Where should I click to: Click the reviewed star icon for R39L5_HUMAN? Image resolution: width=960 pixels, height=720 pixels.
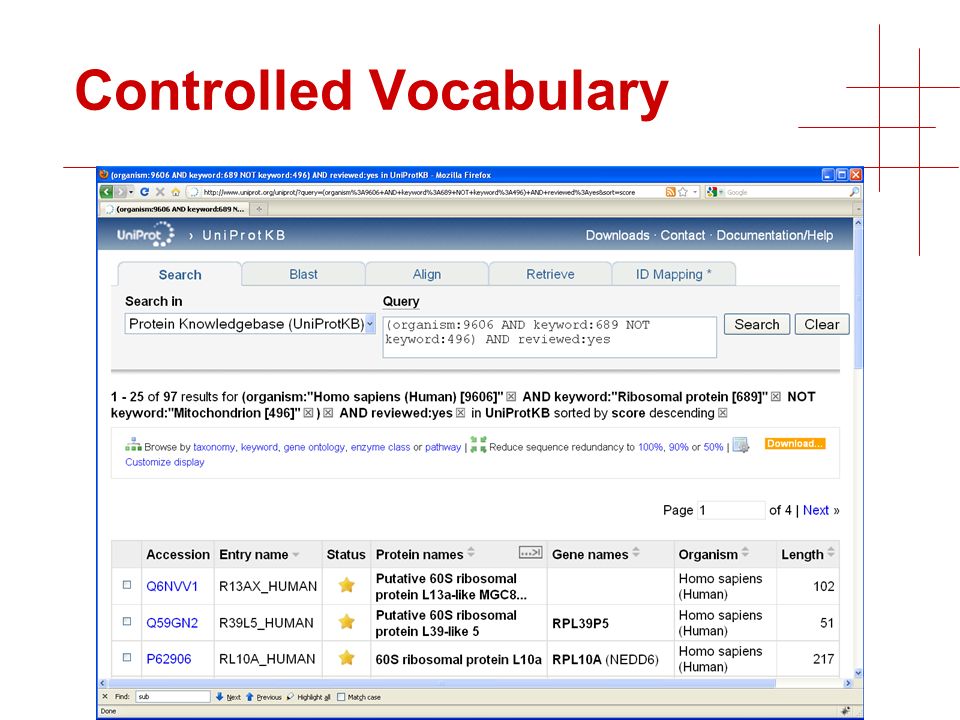coord(347,622)
